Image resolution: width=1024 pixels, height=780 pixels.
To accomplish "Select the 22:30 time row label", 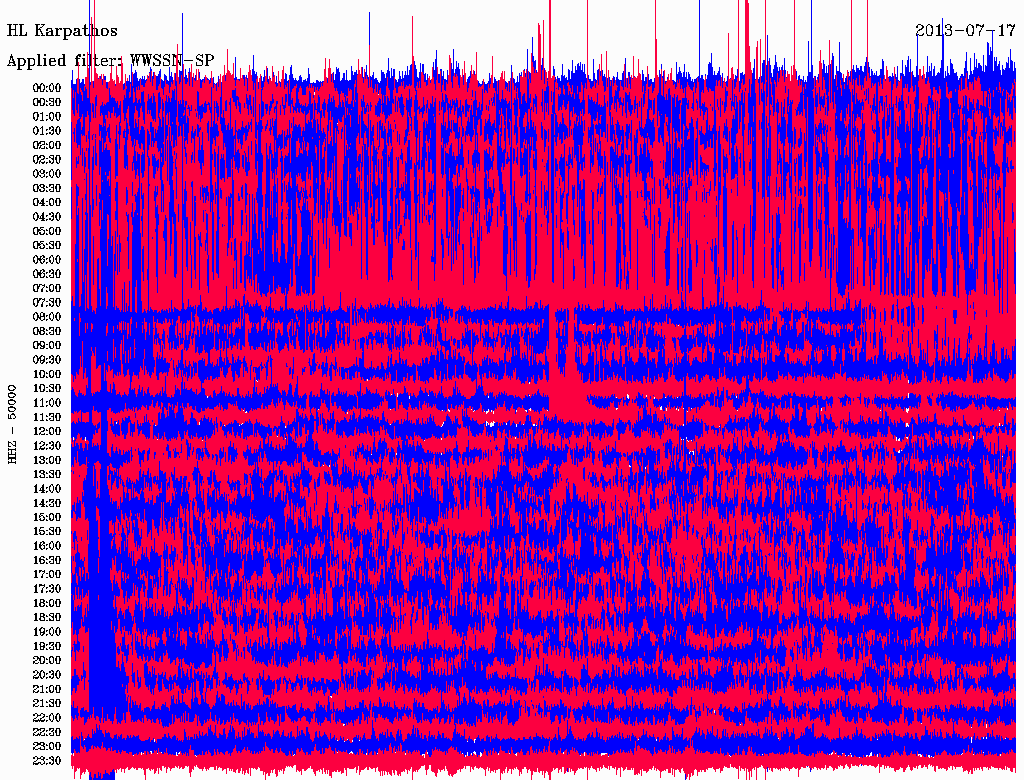I will 47,732.
